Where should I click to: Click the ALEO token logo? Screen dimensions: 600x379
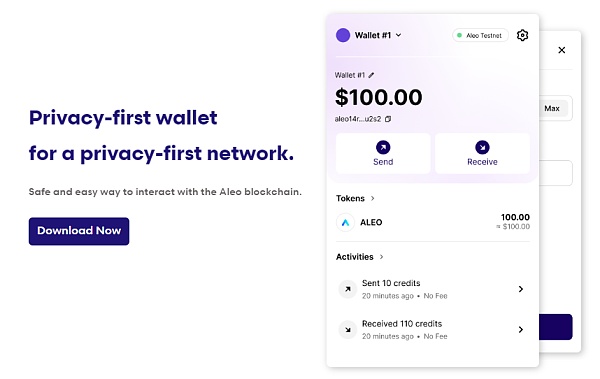coord(345,222)
